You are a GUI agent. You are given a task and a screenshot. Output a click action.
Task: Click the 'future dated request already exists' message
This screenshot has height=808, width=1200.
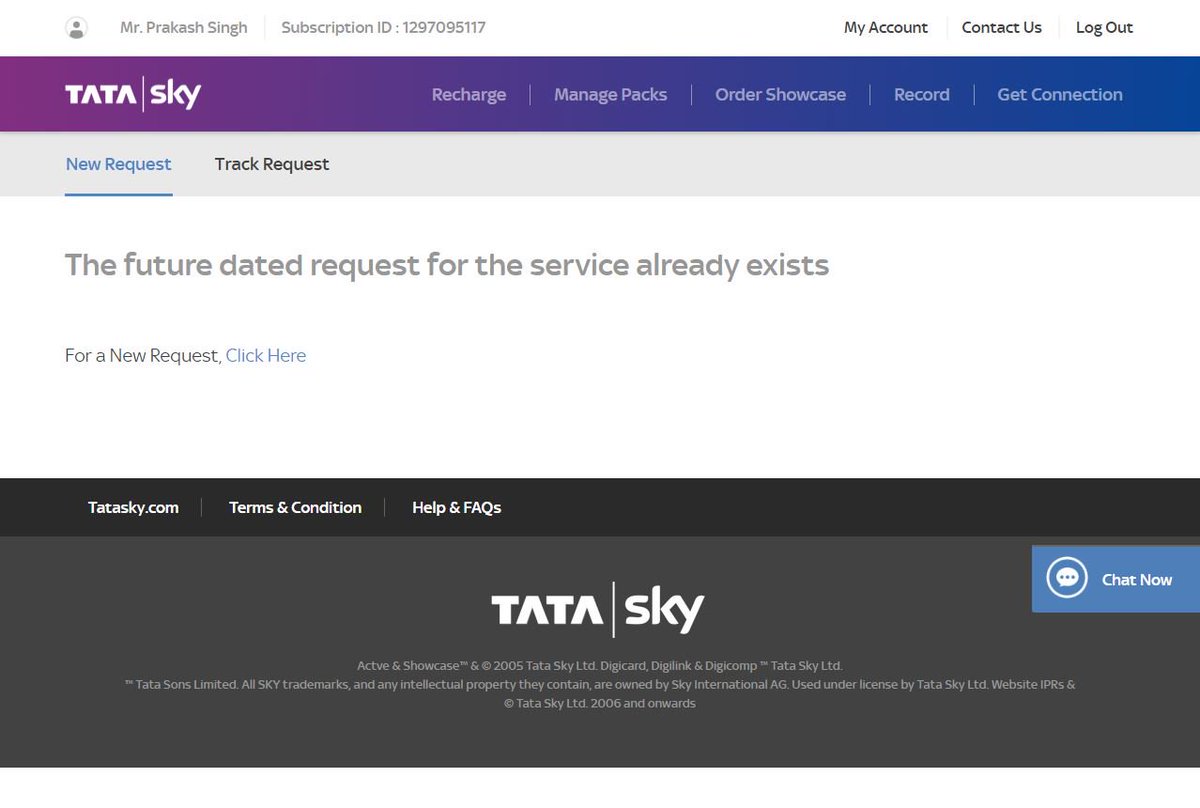click(447, 265)
